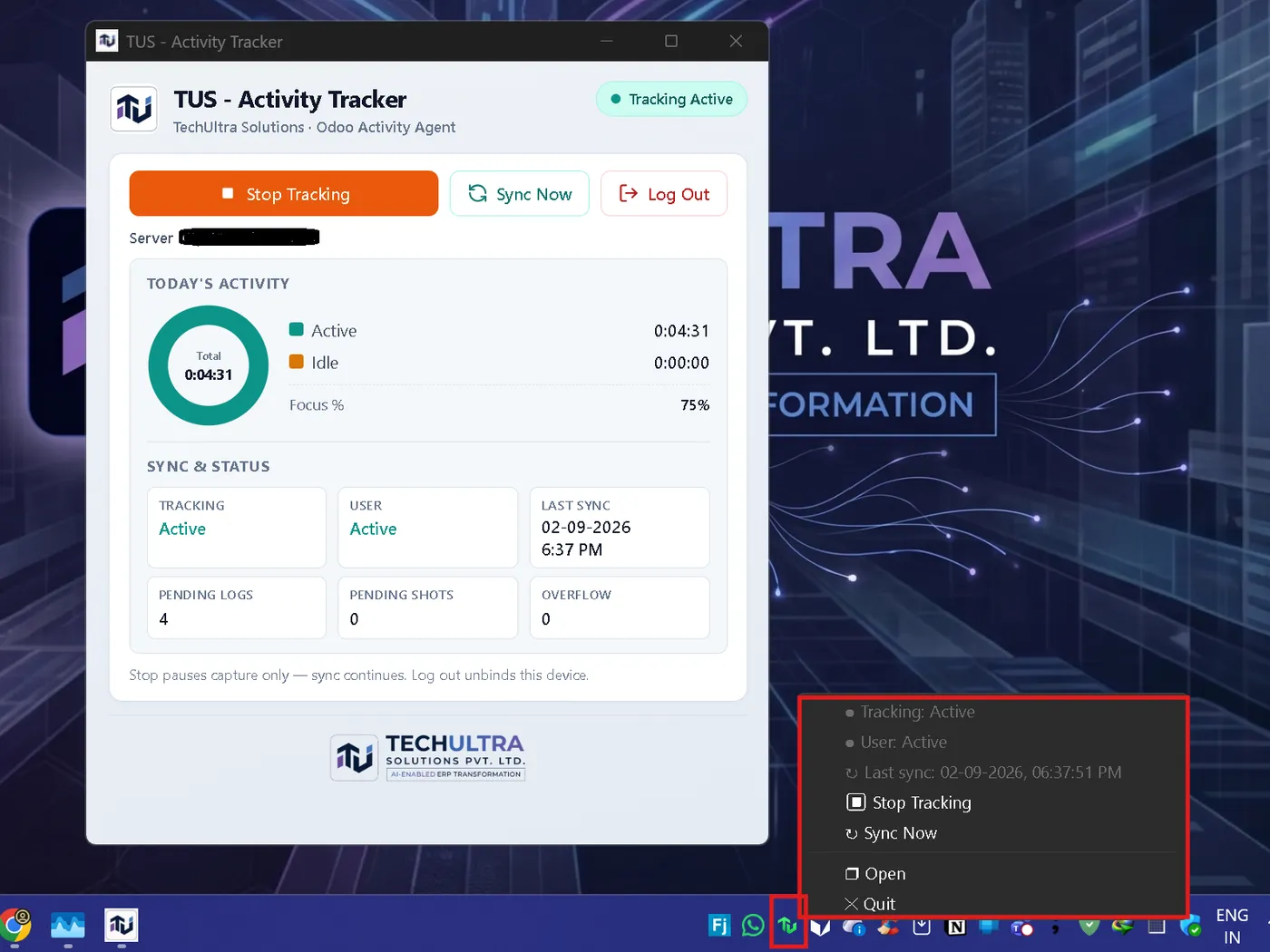Click the redacted Server address field
The image size is (1270, 952).
[249, 238]
